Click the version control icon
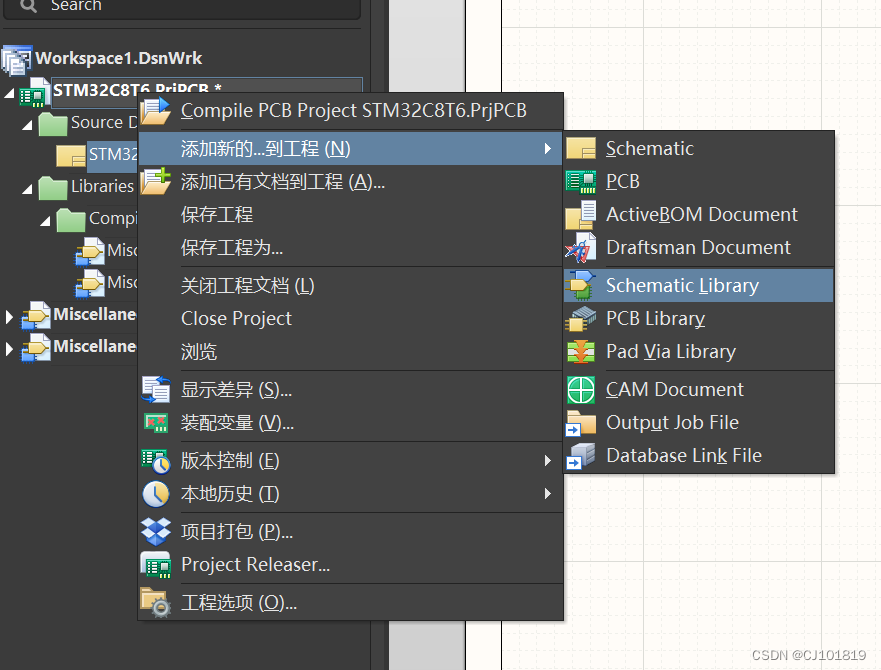 156,461
